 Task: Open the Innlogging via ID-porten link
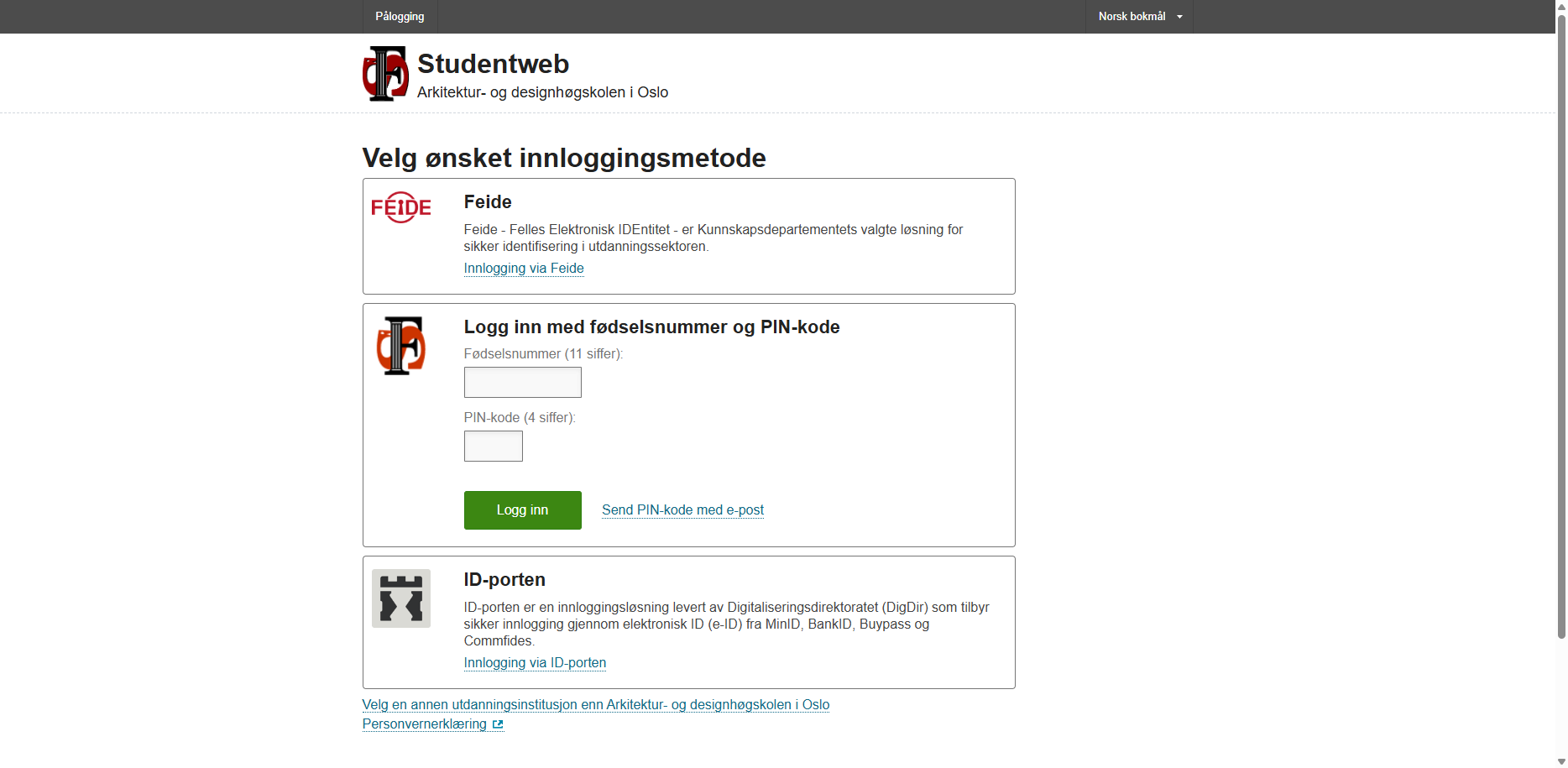pos(535,663)
